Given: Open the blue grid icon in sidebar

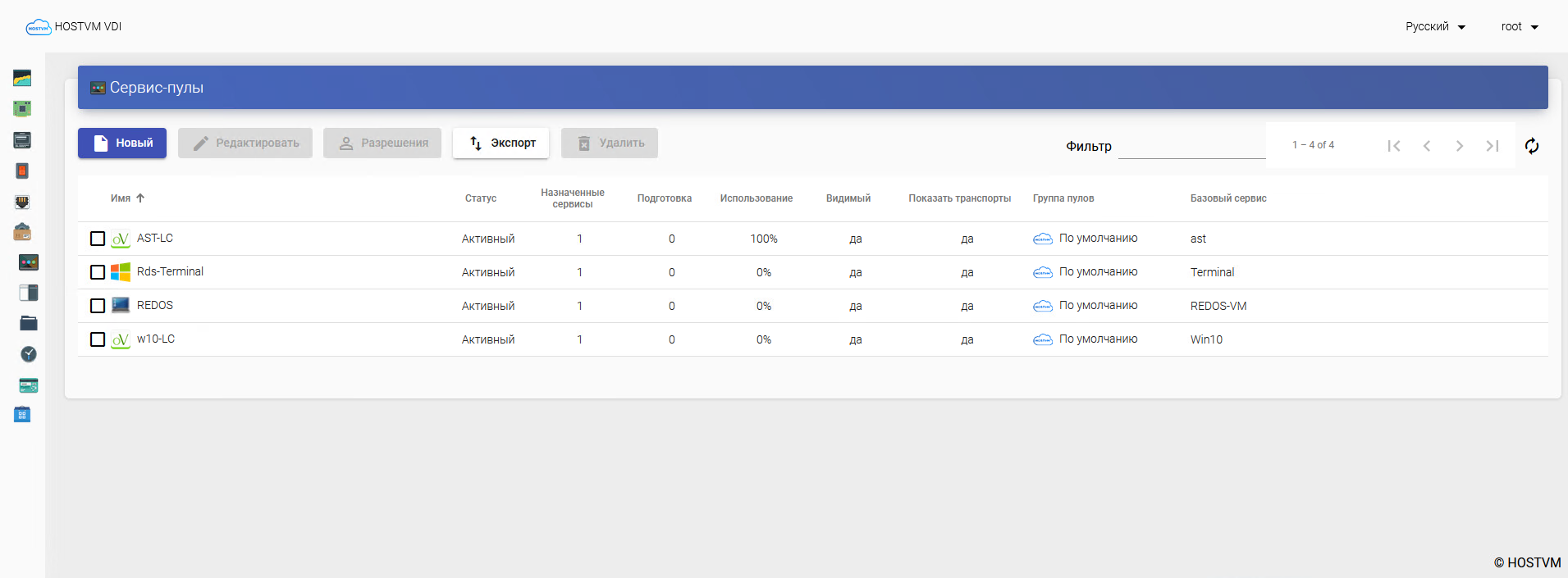Looking at the screenshot, I should (22, 415).
